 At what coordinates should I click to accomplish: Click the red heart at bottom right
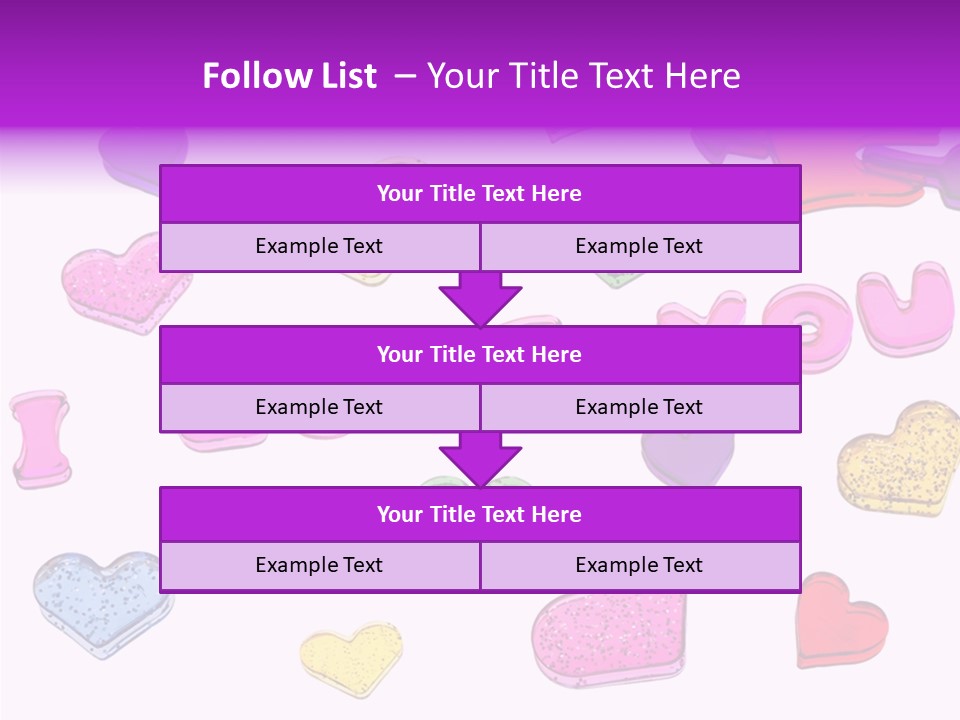840,620
